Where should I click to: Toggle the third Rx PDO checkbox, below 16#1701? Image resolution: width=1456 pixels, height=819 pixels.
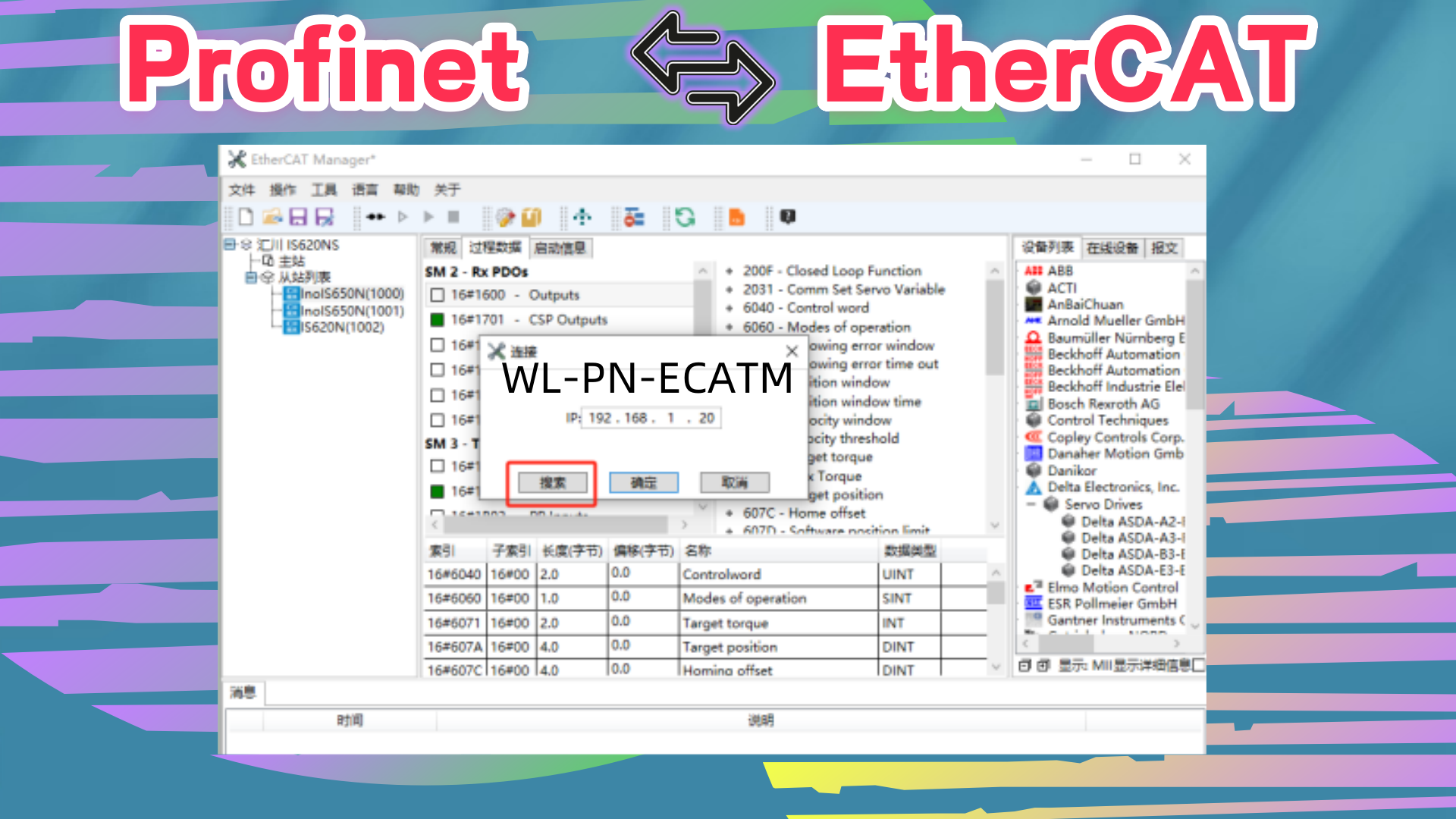coord(438,345)
